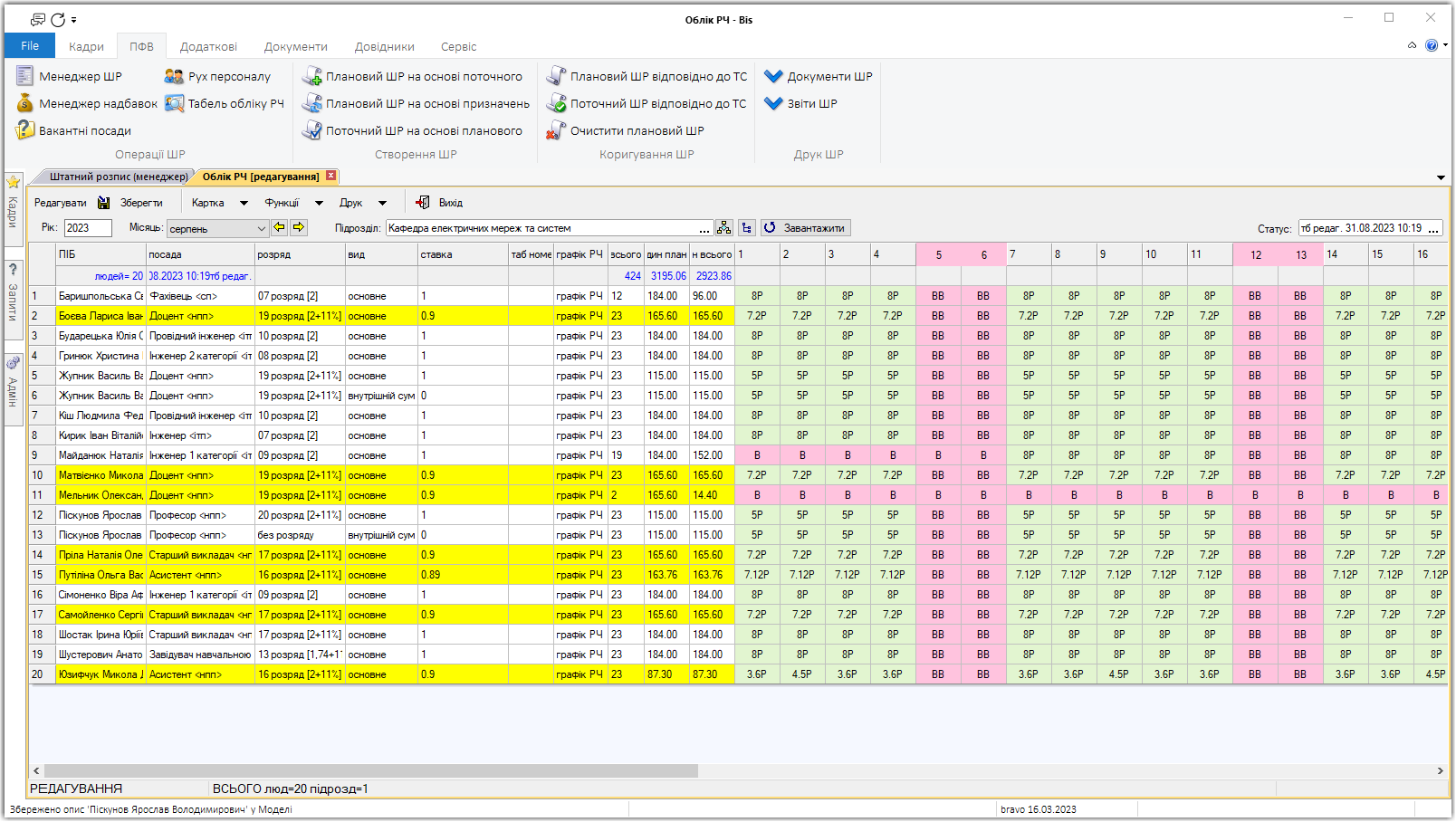Create Поточний ШР на основі планового
The height and width of the screenshot is (822, 1456).
pyautogui.click(x=413, y=131)
